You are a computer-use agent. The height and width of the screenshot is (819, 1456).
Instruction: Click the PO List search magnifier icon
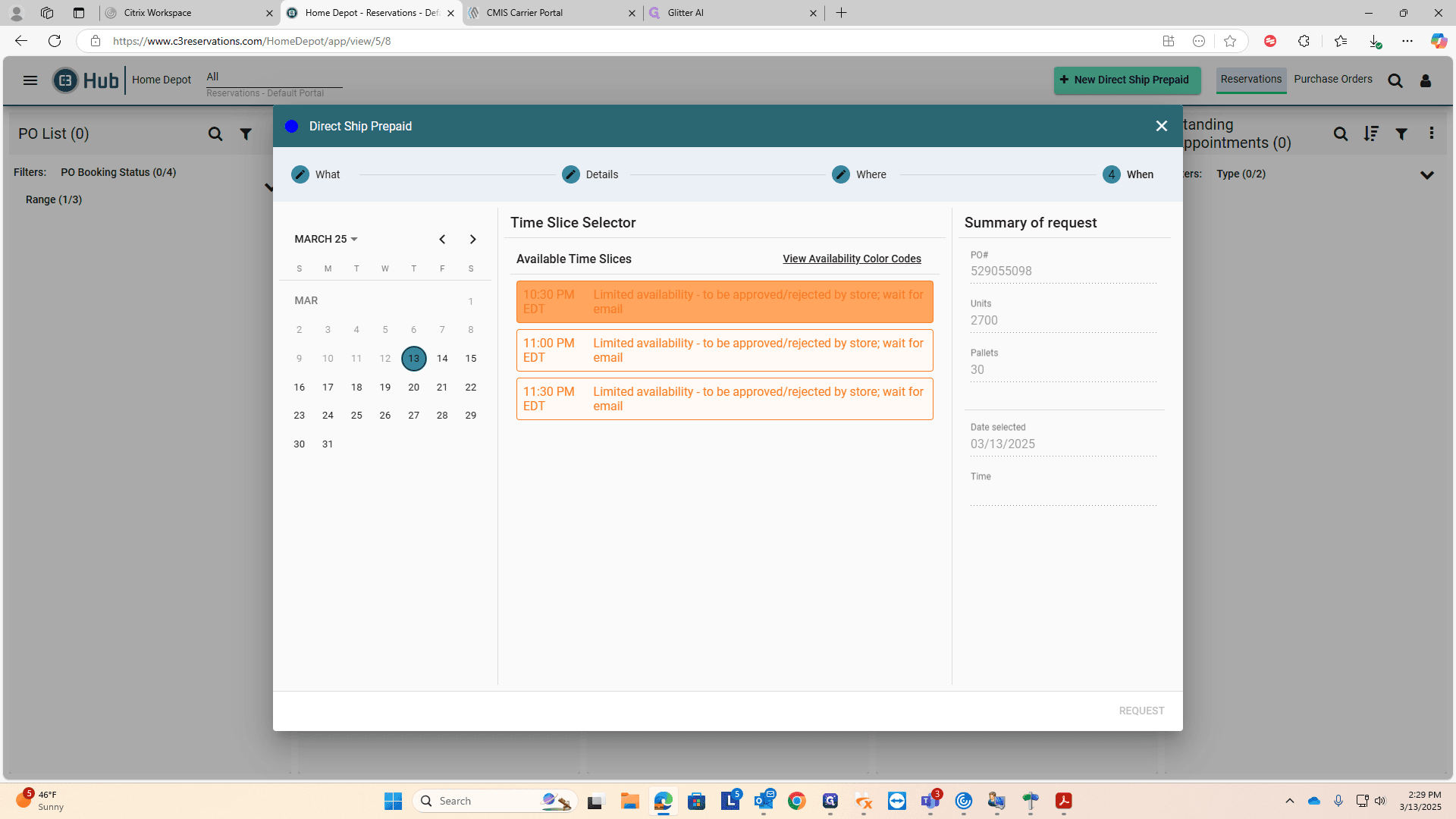(215, 134)
